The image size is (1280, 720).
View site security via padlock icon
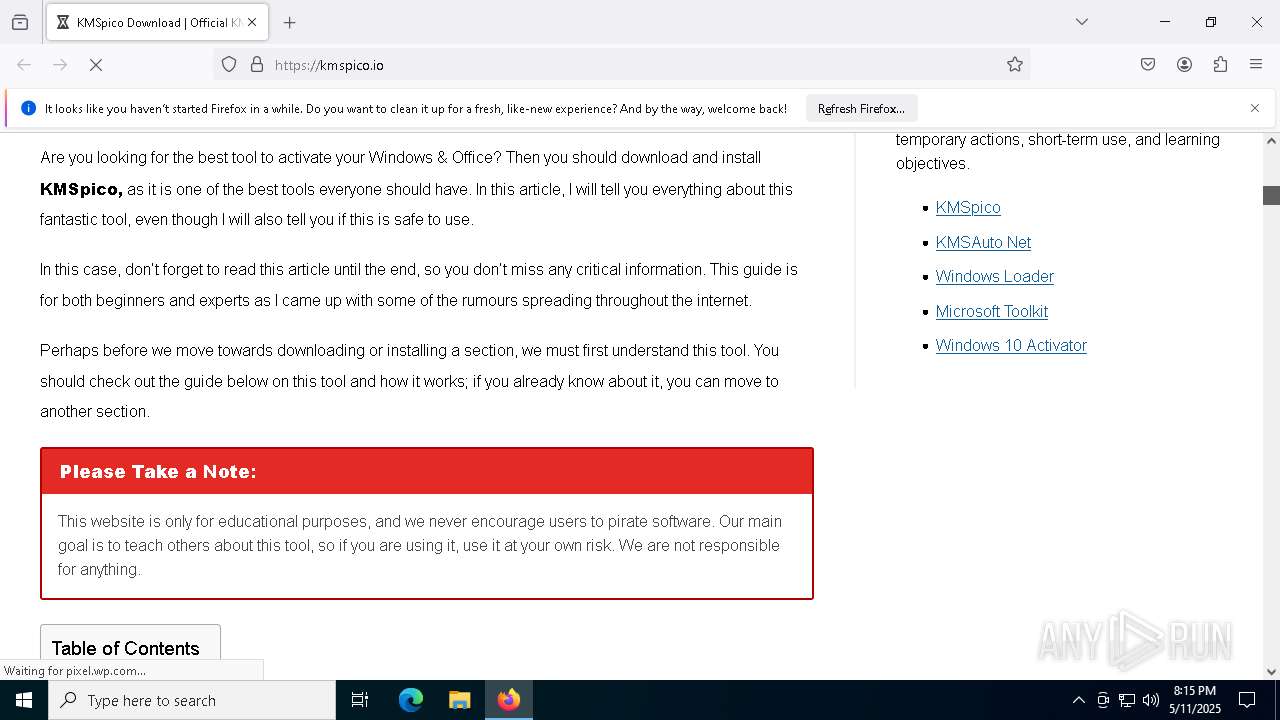pos(257,65)
